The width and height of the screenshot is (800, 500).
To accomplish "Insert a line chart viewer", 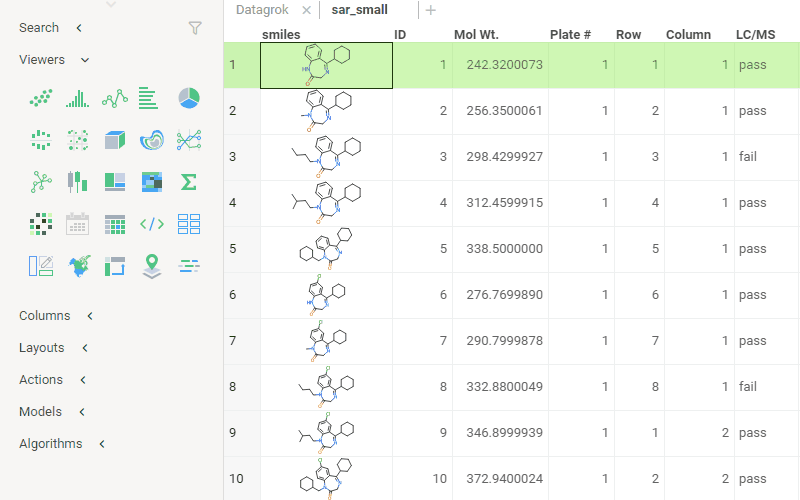I will [114, 98].
